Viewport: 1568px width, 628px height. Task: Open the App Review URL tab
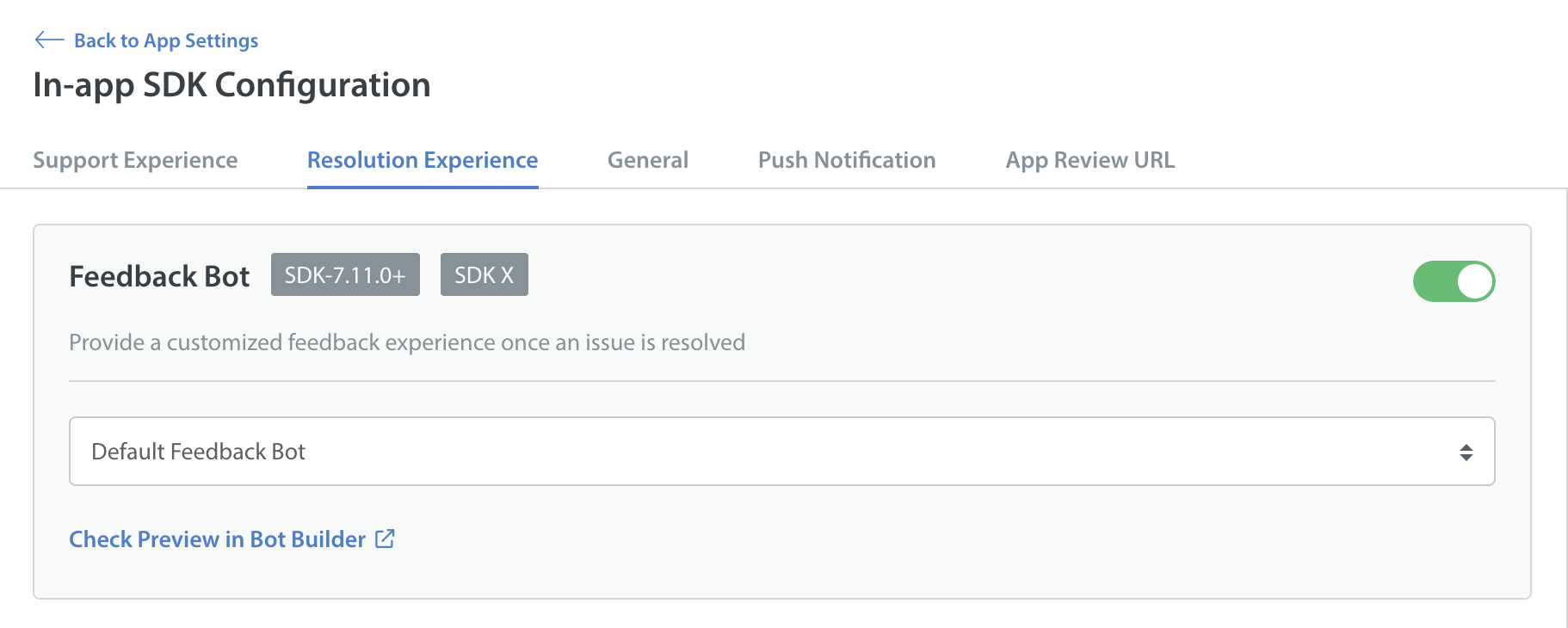[1090, 160]
